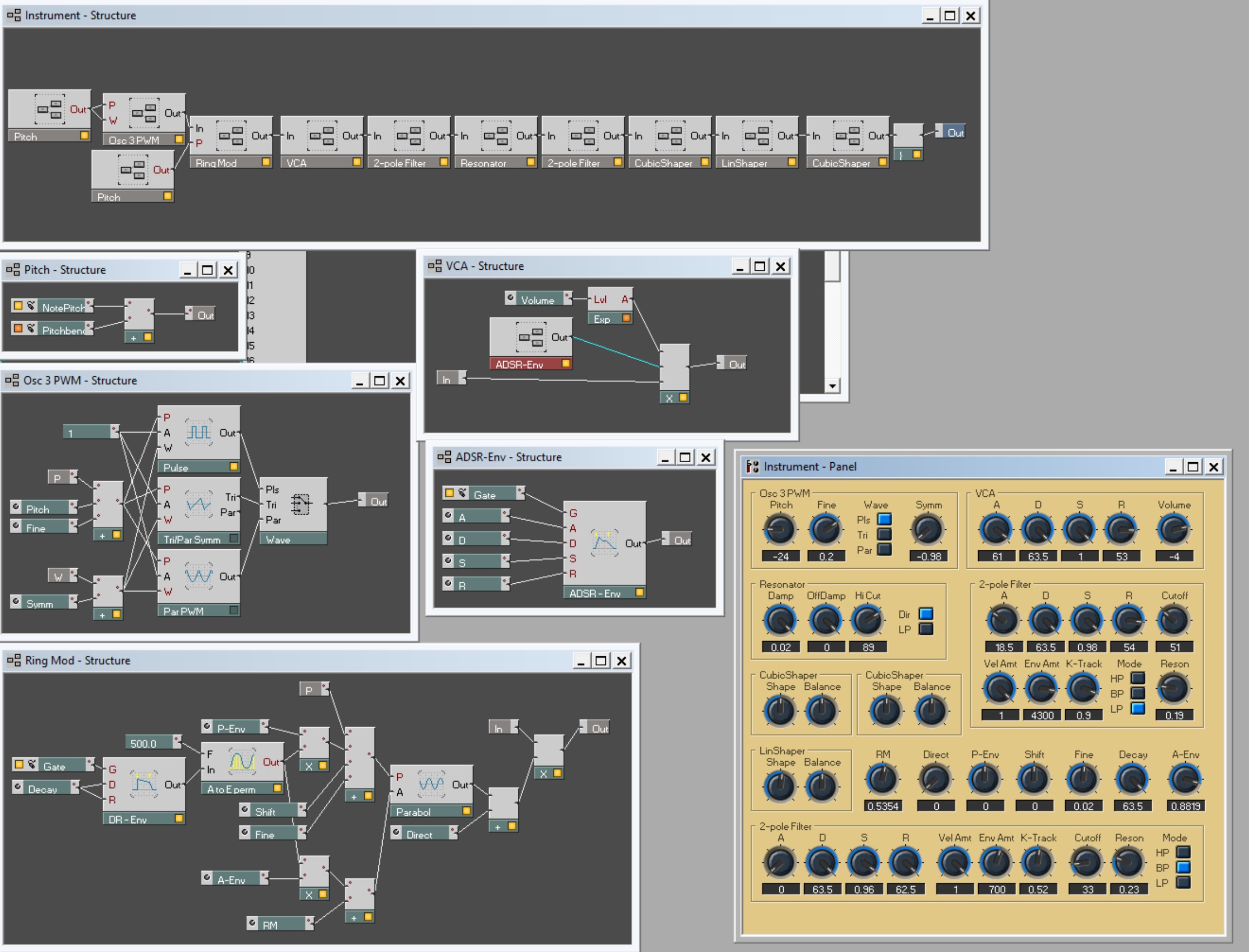Maximize the Instrument - Panel window

tap(1193, 467)
